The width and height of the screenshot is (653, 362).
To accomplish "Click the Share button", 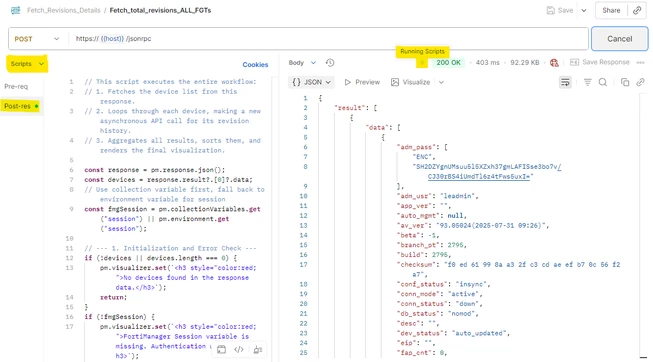I will 611,10.
